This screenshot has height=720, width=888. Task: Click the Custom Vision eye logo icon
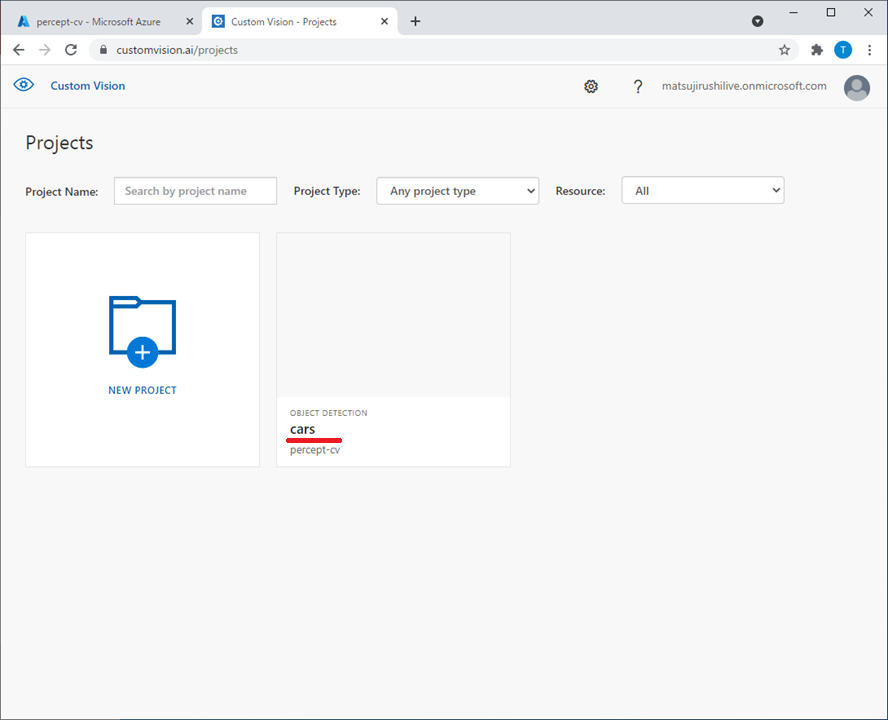[x=23, y=85]
